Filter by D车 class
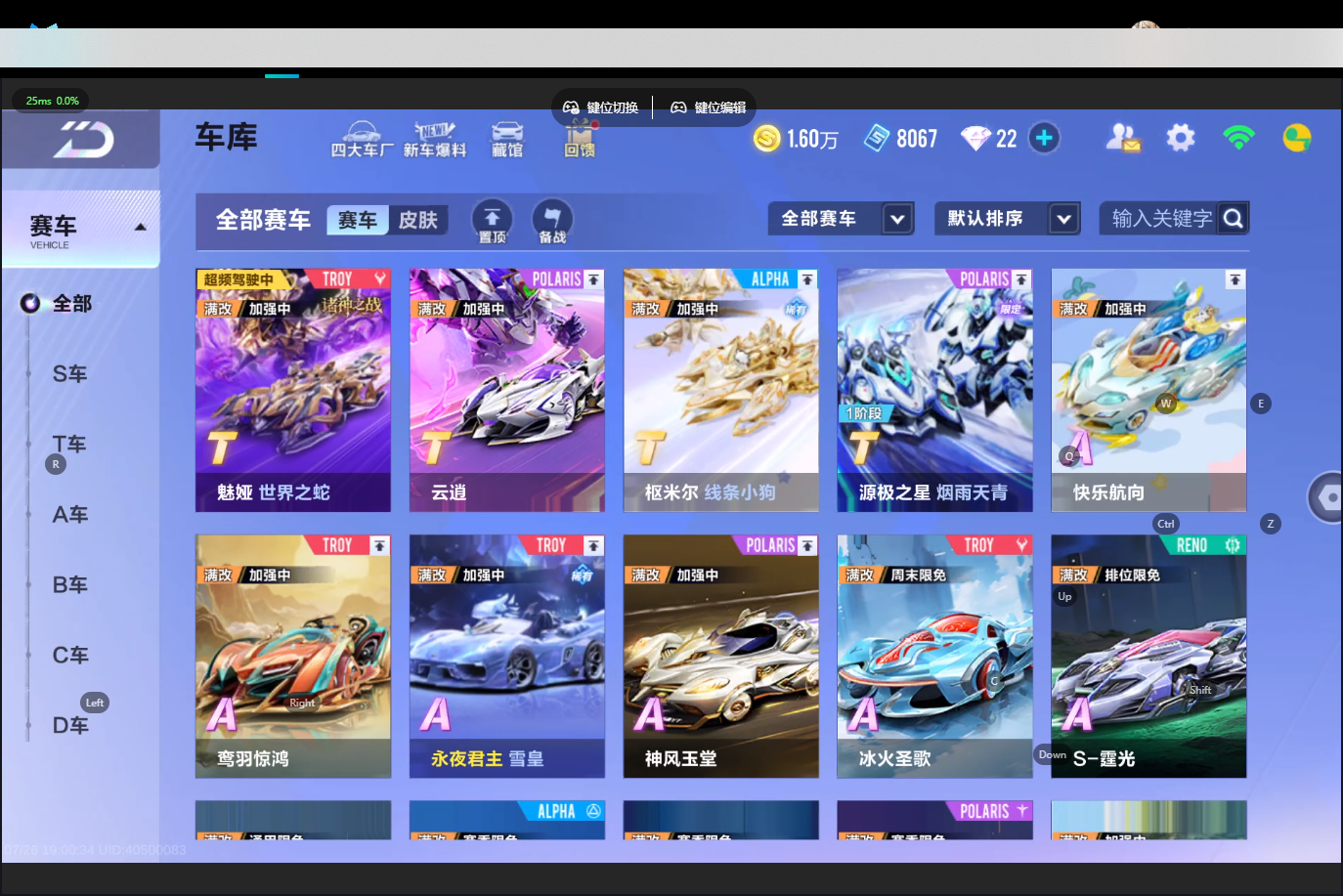This screenshot has height=896, width=1343. [x=69, y=725]
